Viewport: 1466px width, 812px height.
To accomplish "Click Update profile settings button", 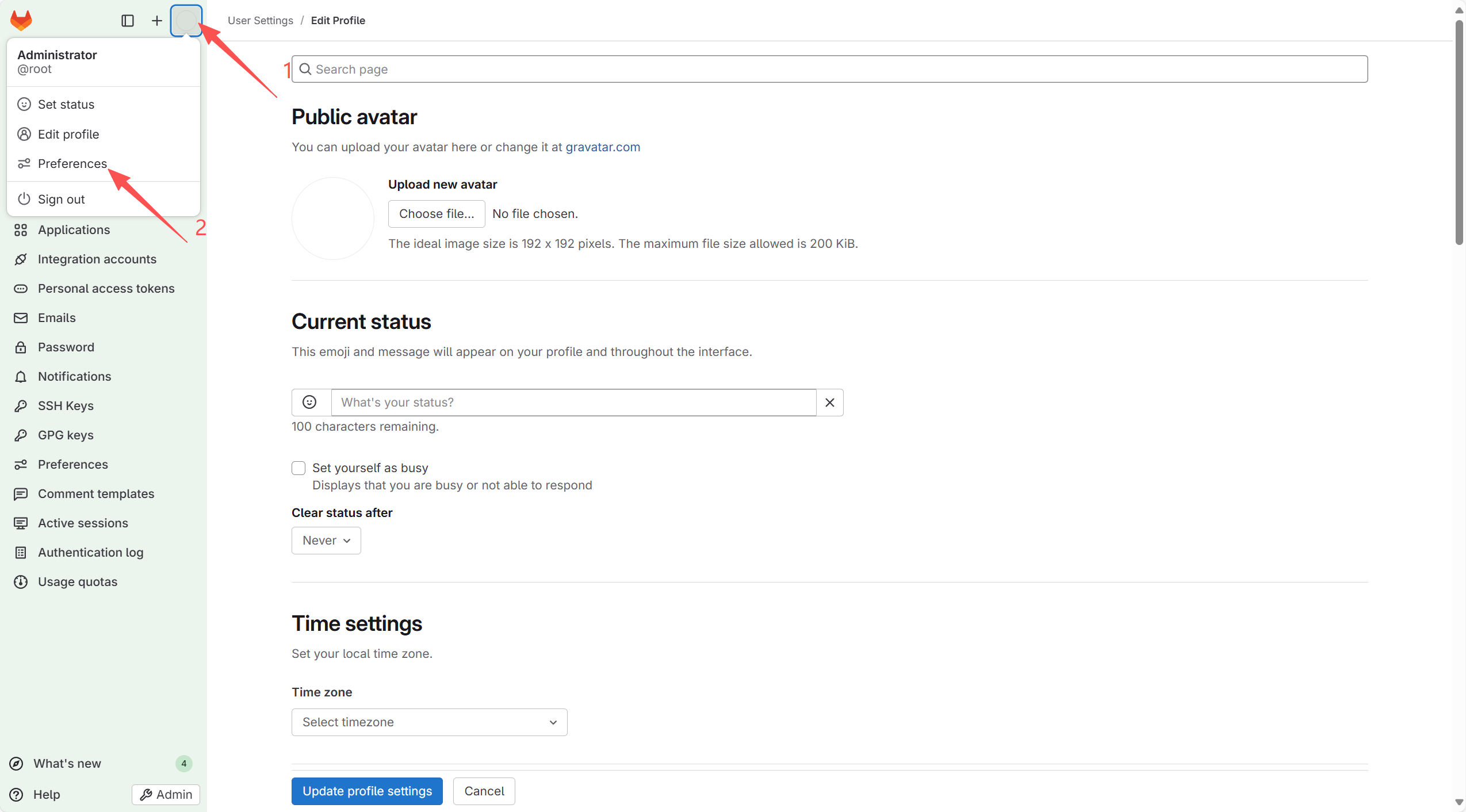I will coord(367,791).
